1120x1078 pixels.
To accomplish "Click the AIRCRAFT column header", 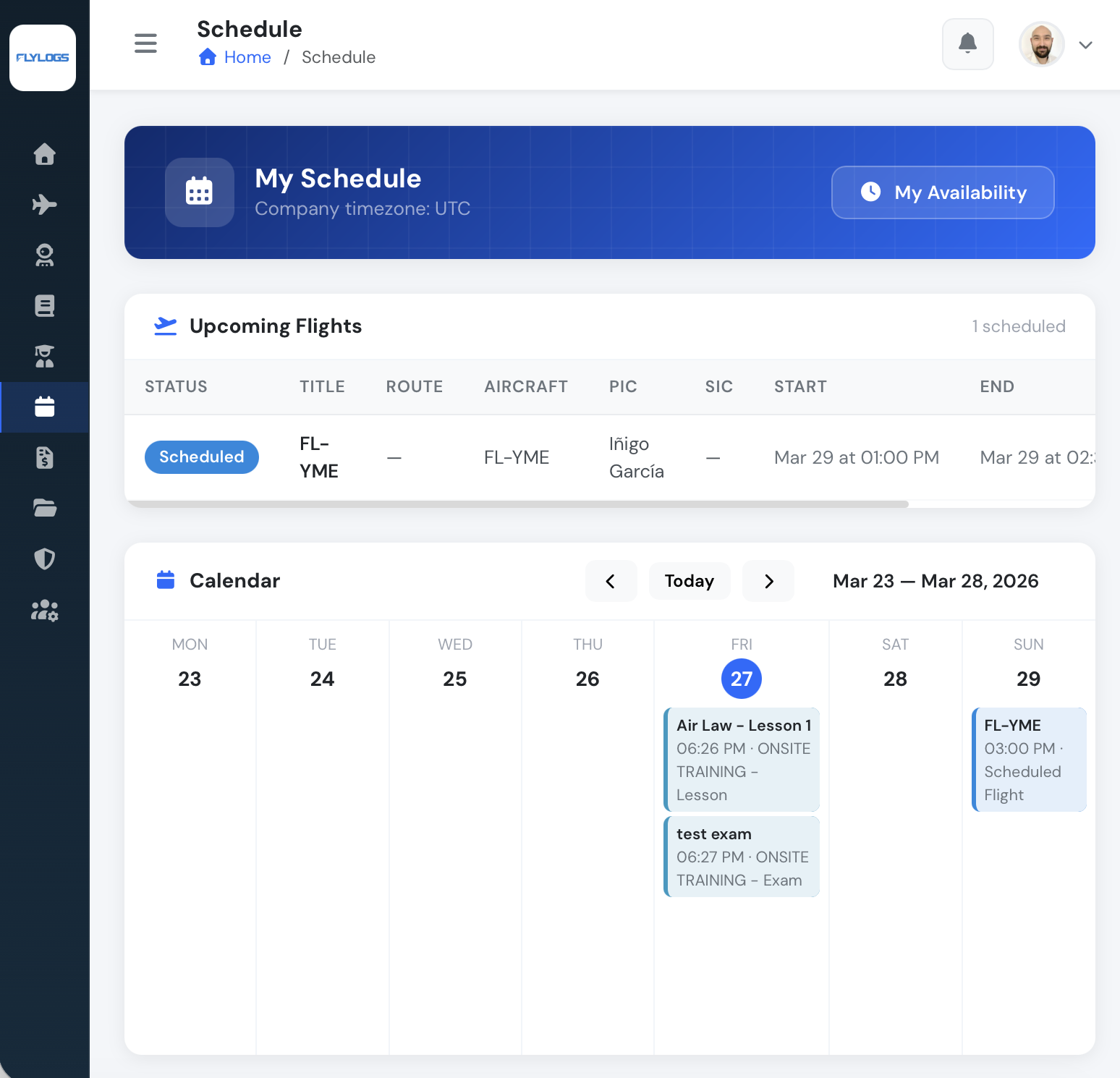I will click(x=526, y=386).
